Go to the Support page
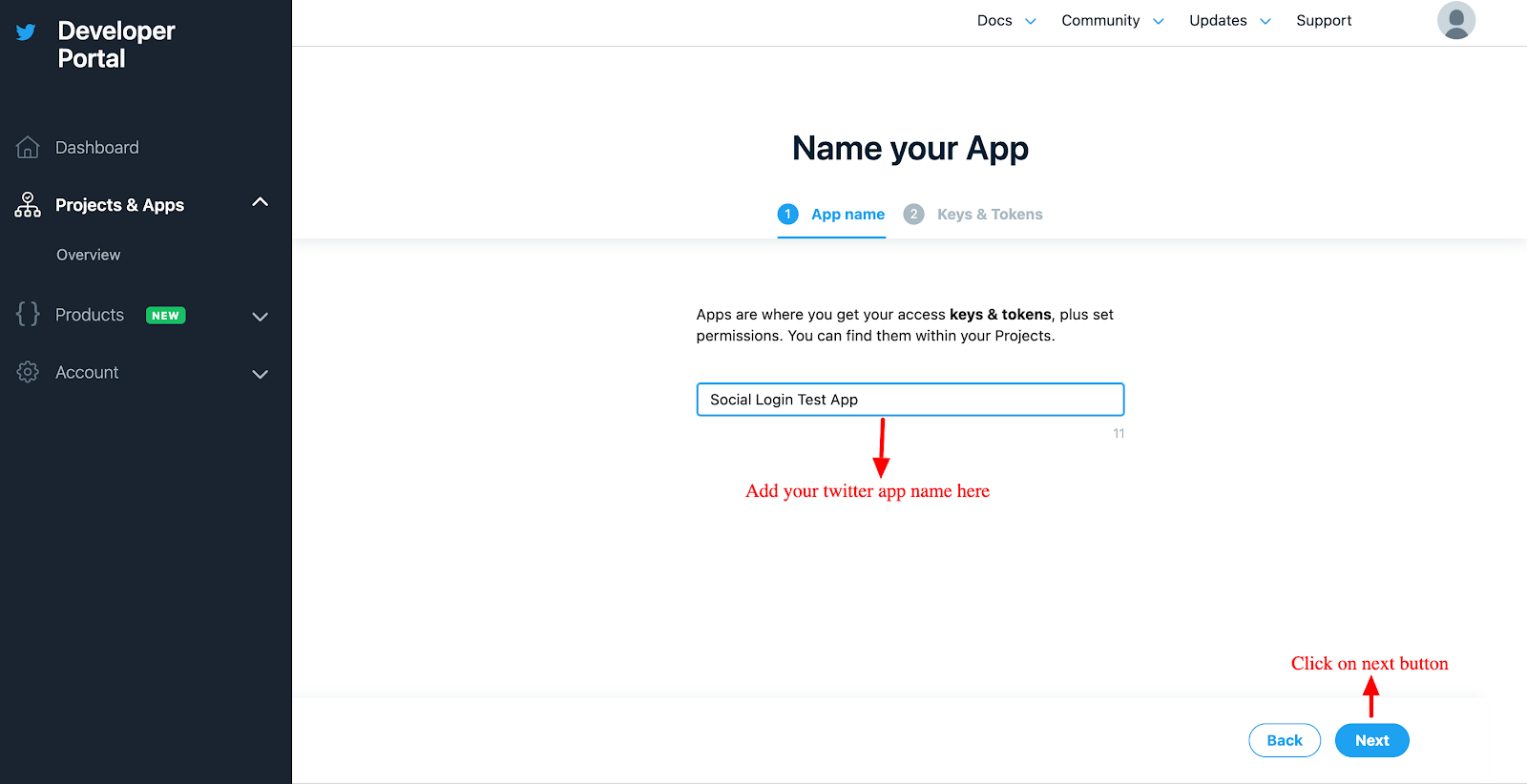This screenshot has height=784, width=1527. pos(1324,20)
